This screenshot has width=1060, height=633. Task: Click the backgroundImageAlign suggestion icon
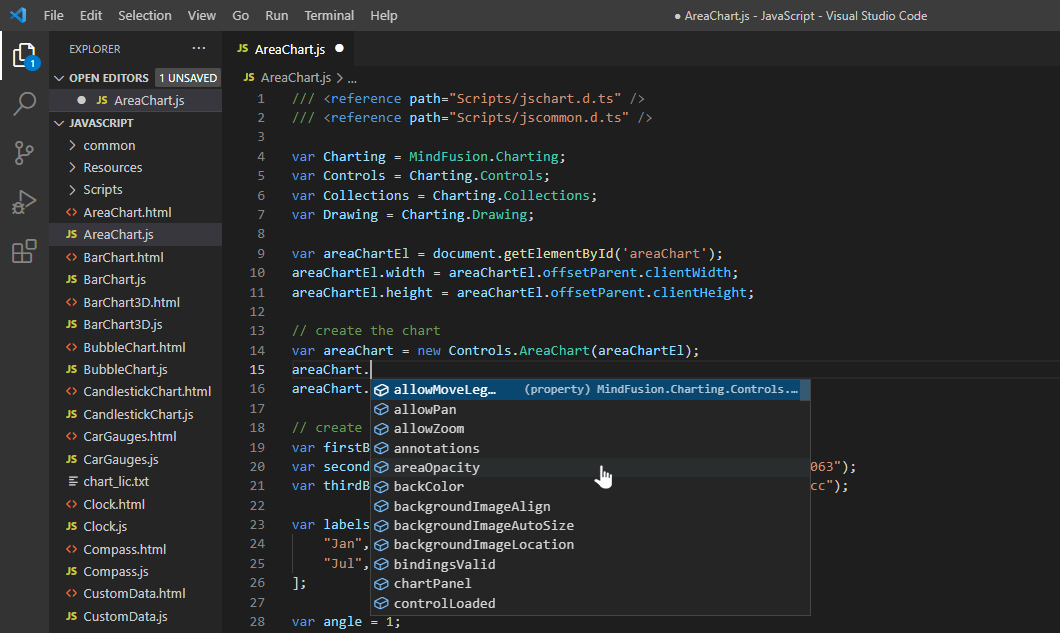pos(381,507)
